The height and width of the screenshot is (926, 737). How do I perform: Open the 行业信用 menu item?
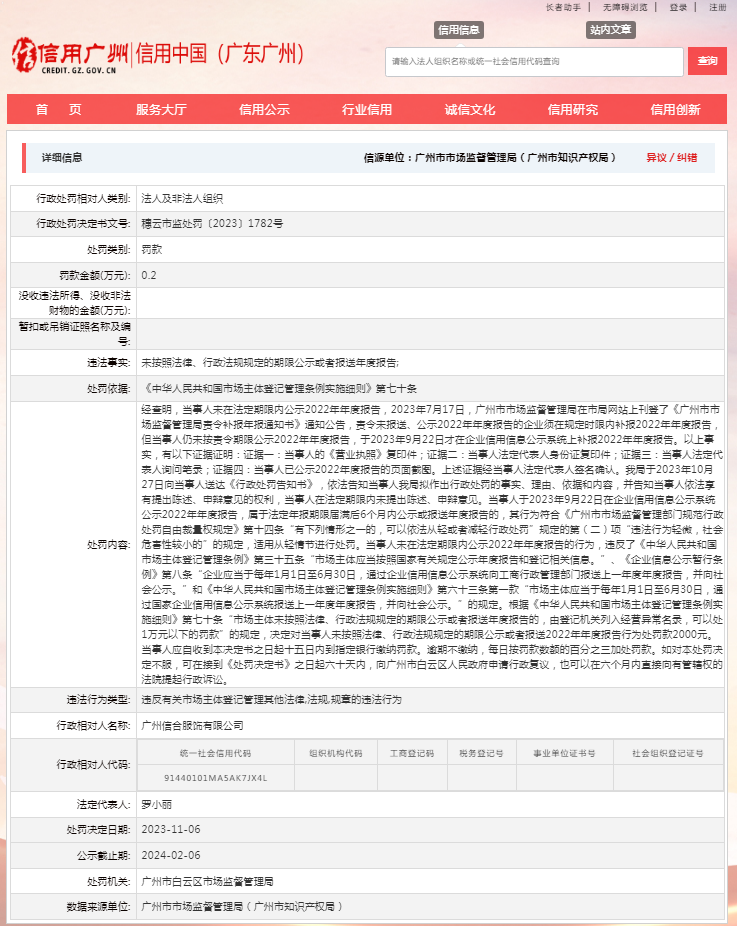[367, 109]
